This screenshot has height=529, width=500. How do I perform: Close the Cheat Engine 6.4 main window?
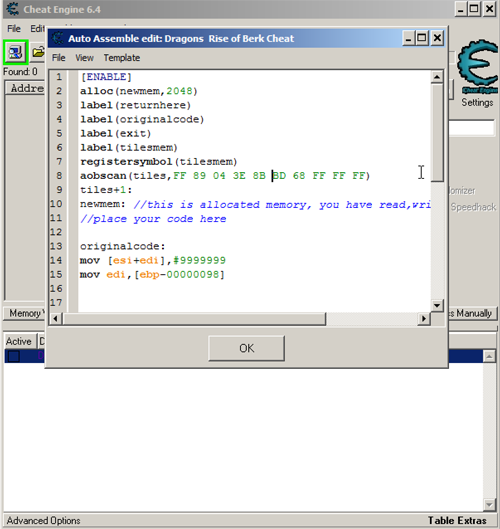[x=489, y=9]
